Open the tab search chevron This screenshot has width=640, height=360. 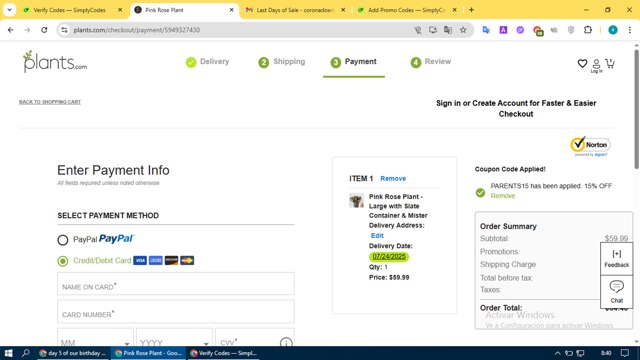[9, 10]
